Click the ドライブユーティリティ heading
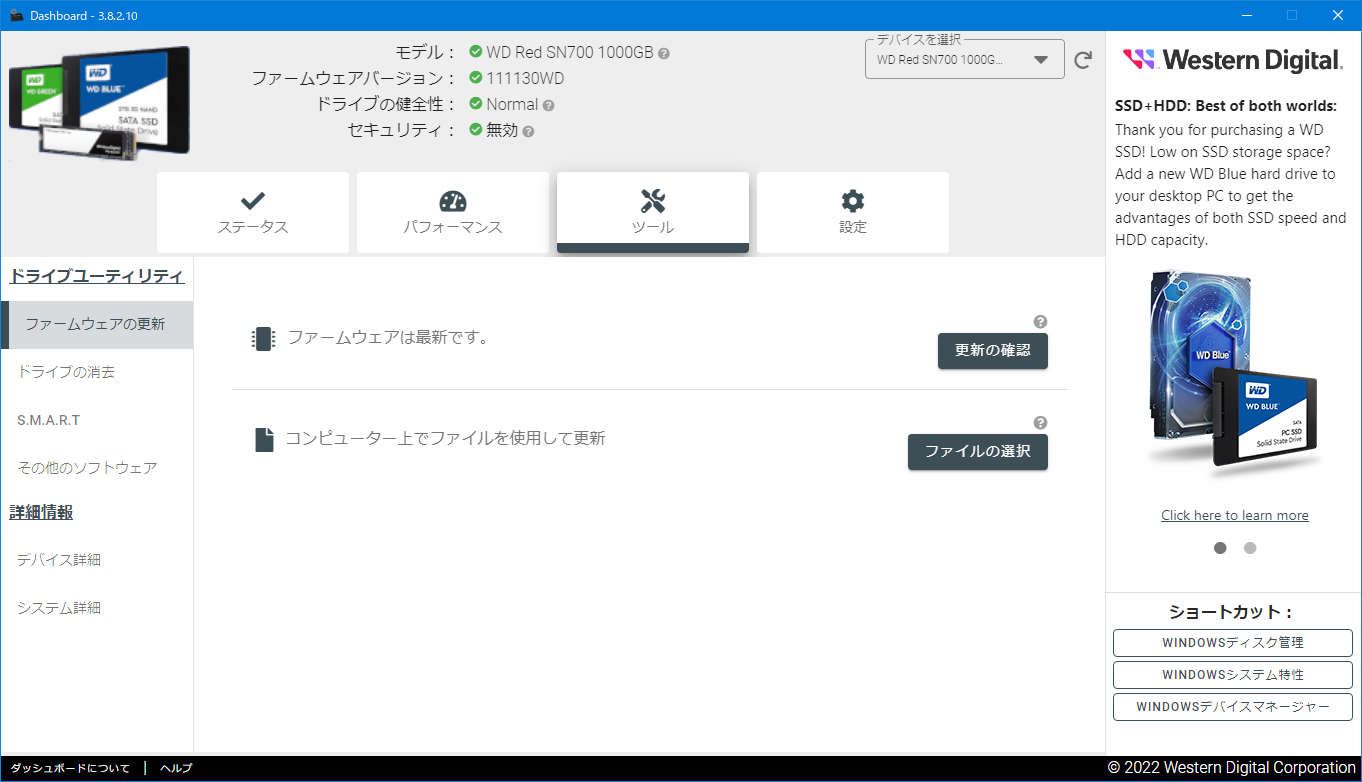Viewport: 1362px width, 782px height. point(97,276)
